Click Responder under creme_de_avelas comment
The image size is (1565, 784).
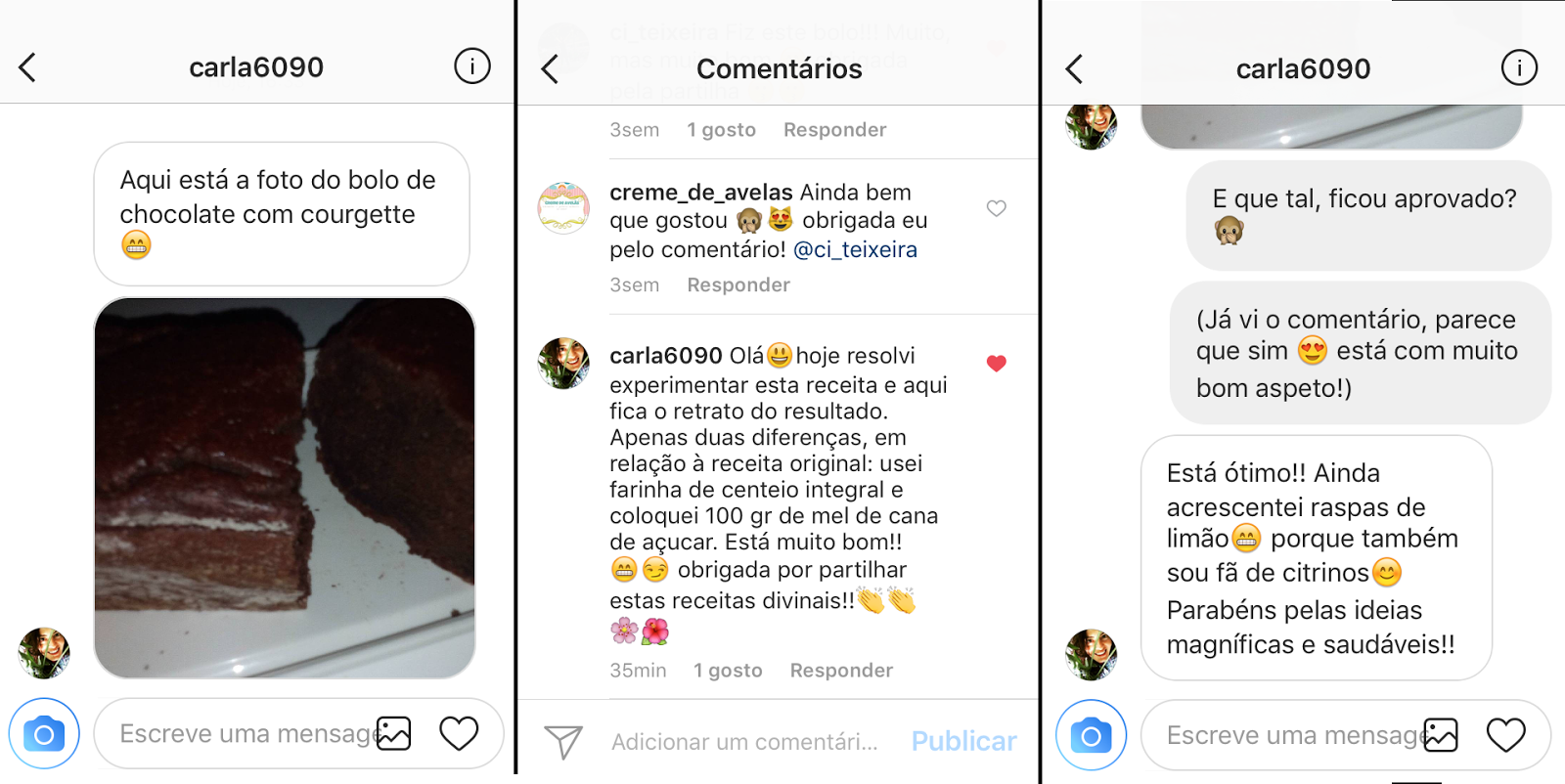(x=738, y=285)
